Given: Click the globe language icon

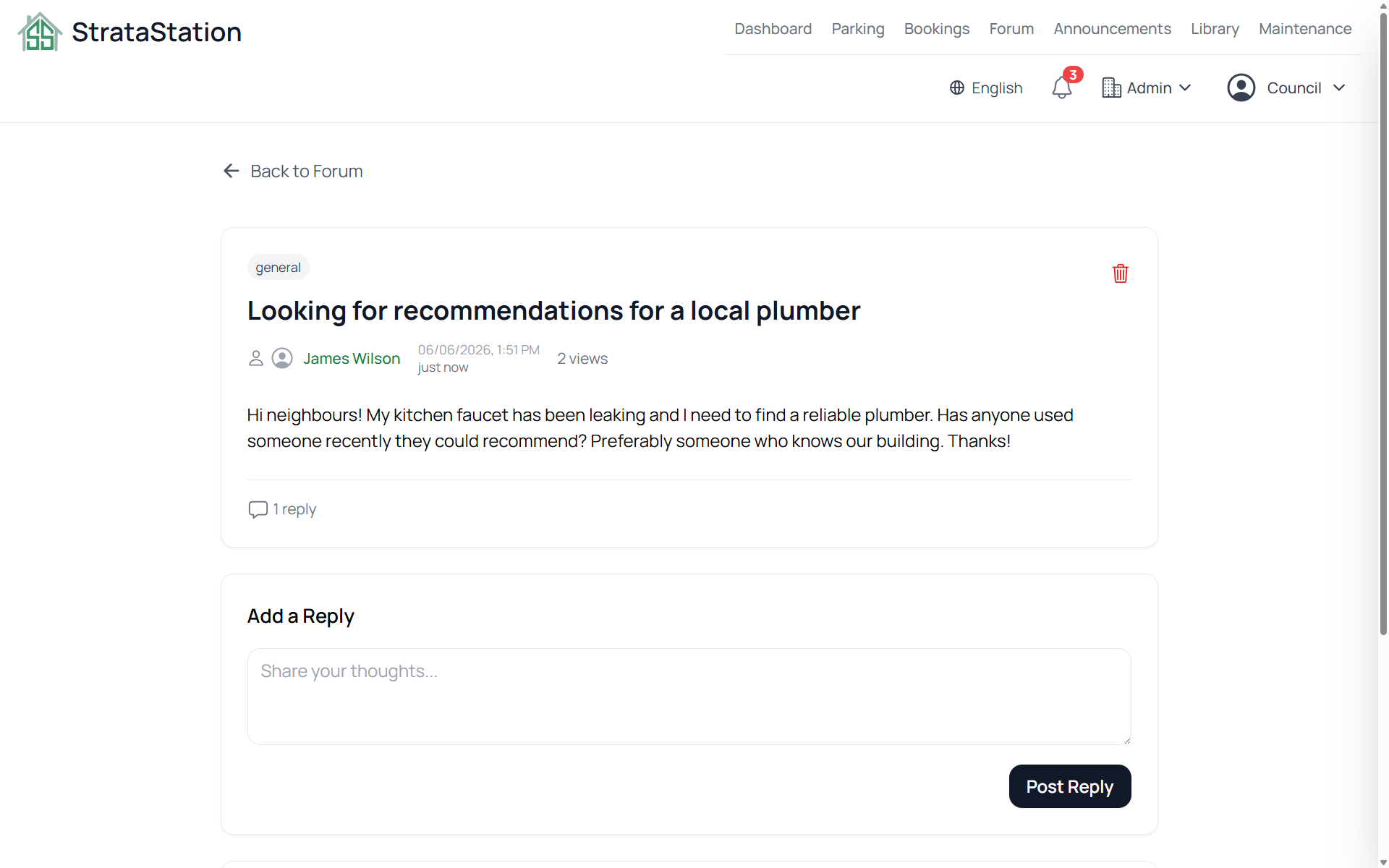Looking at the screenshot, I should coord(957,88).
